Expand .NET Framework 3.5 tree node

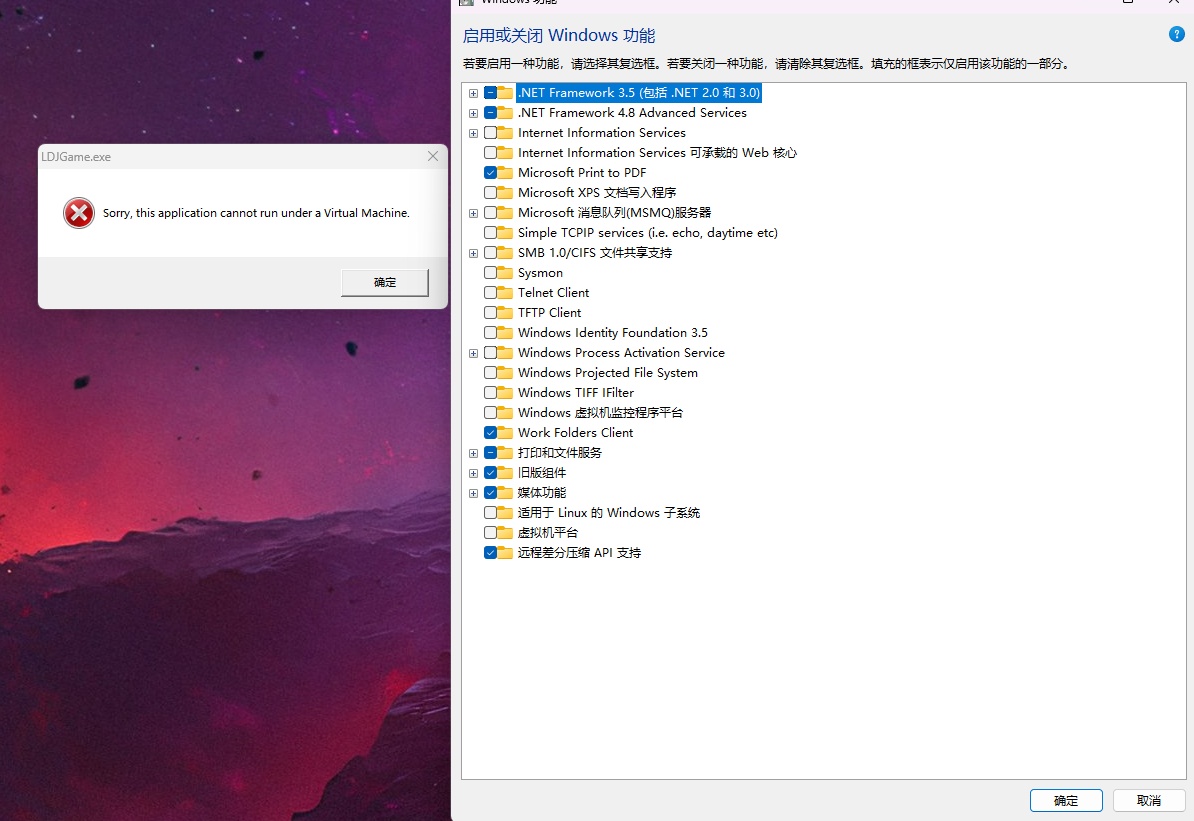coord(474,93)
